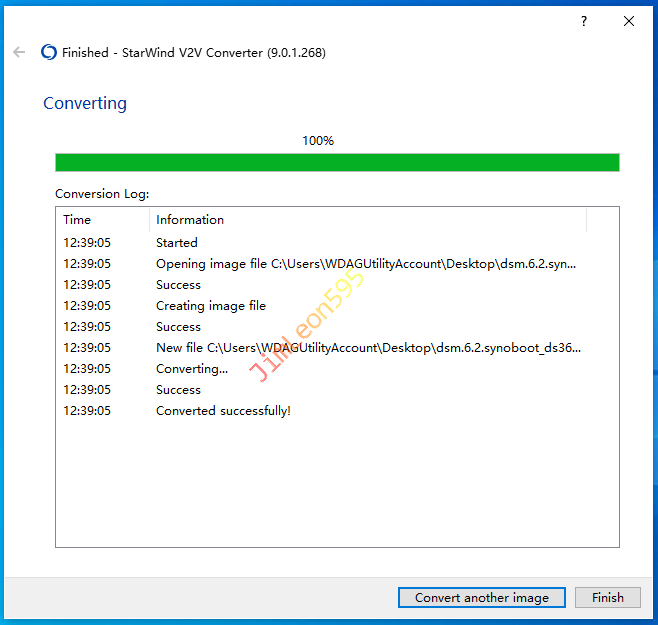Click the StarWind logo icon
Viewport: 658px width, 625px height.
(48, 52)
